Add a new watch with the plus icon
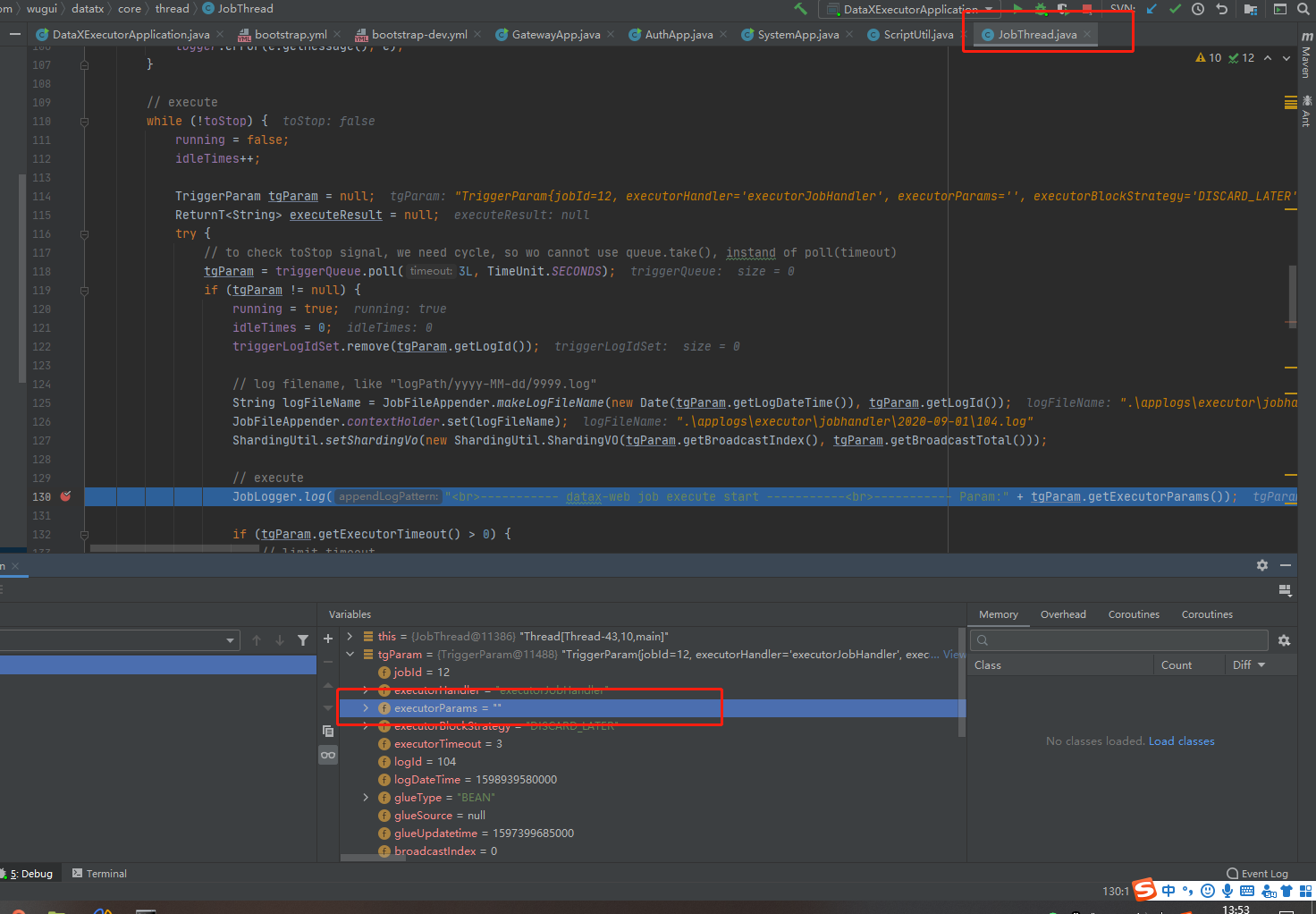The height and width of the screenshot is (914, 1316). (x=327, y=638)
